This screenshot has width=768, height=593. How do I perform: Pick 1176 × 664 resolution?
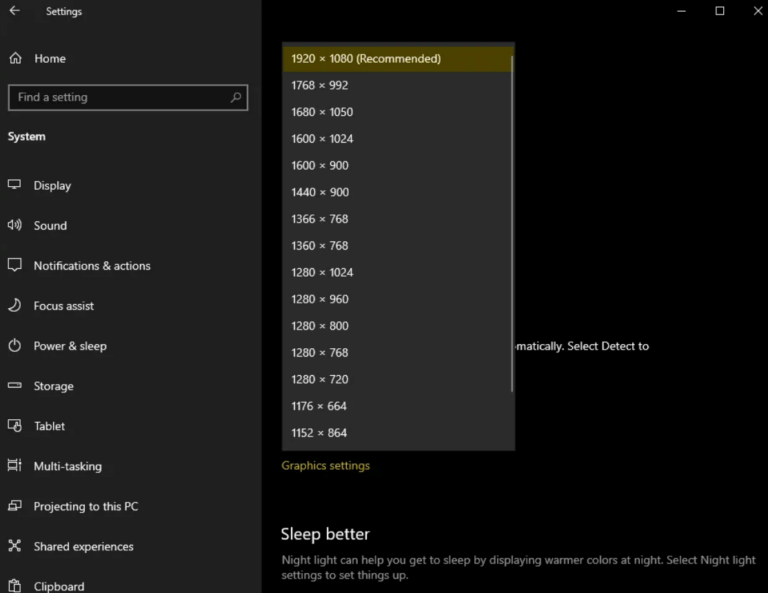(398, 406)
